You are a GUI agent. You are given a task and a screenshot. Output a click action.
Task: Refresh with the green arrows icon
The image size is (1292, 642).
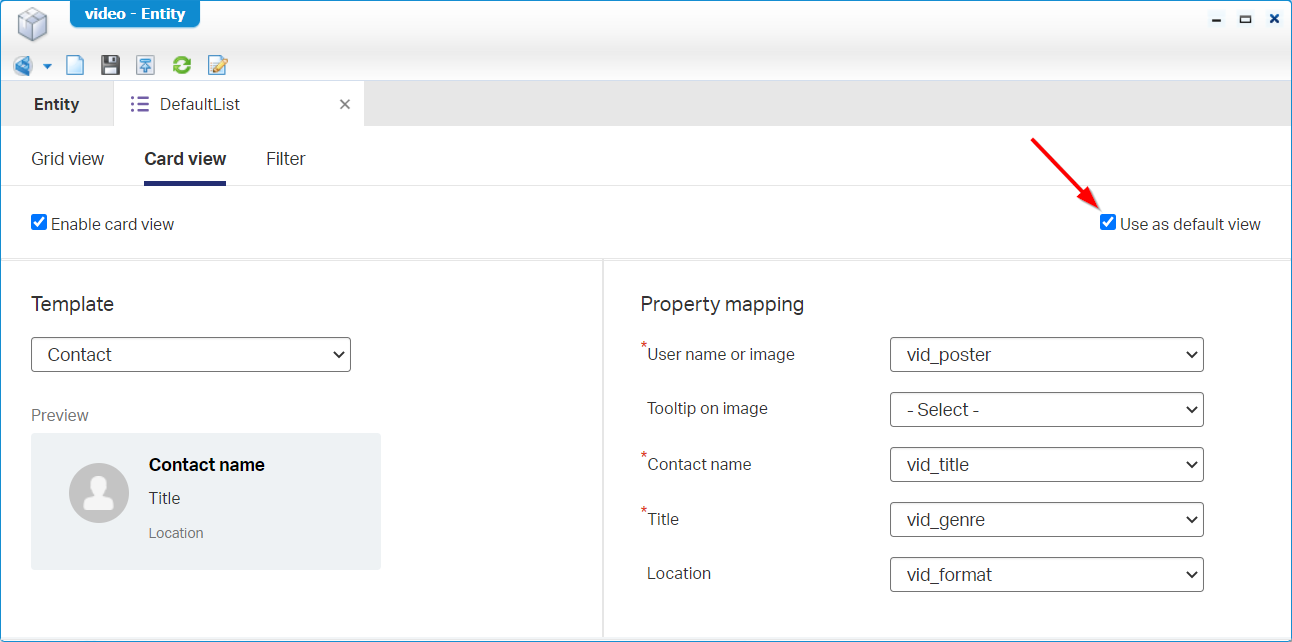[x=181, y=66]
